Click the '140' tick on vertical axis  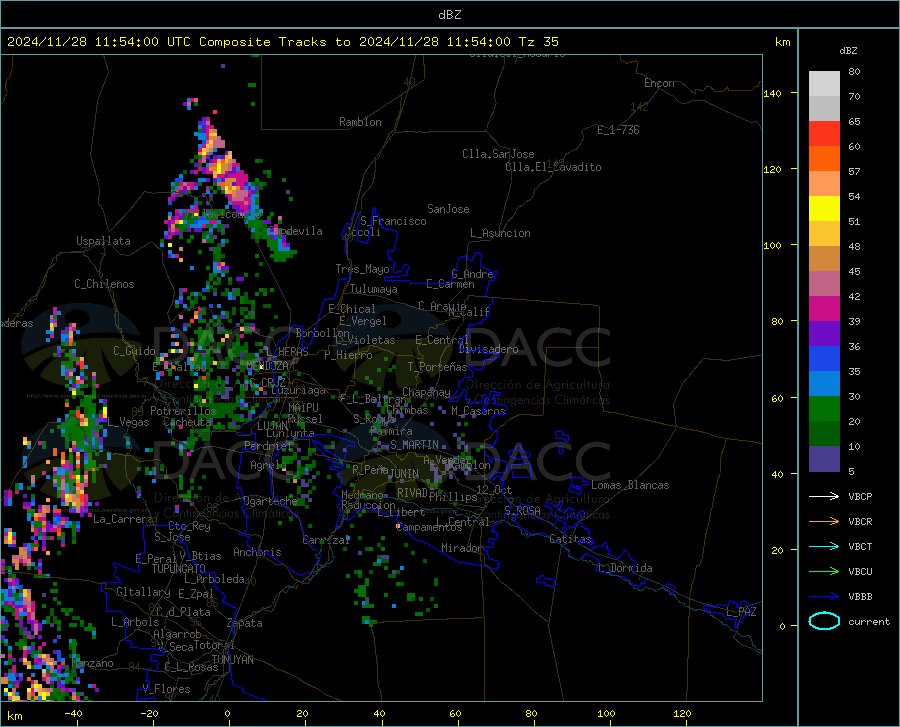[x=773, y=93]
